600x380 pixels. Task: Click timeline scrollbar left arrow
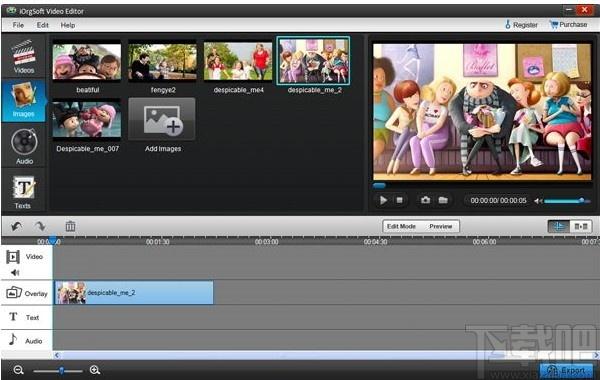point(57,356)
